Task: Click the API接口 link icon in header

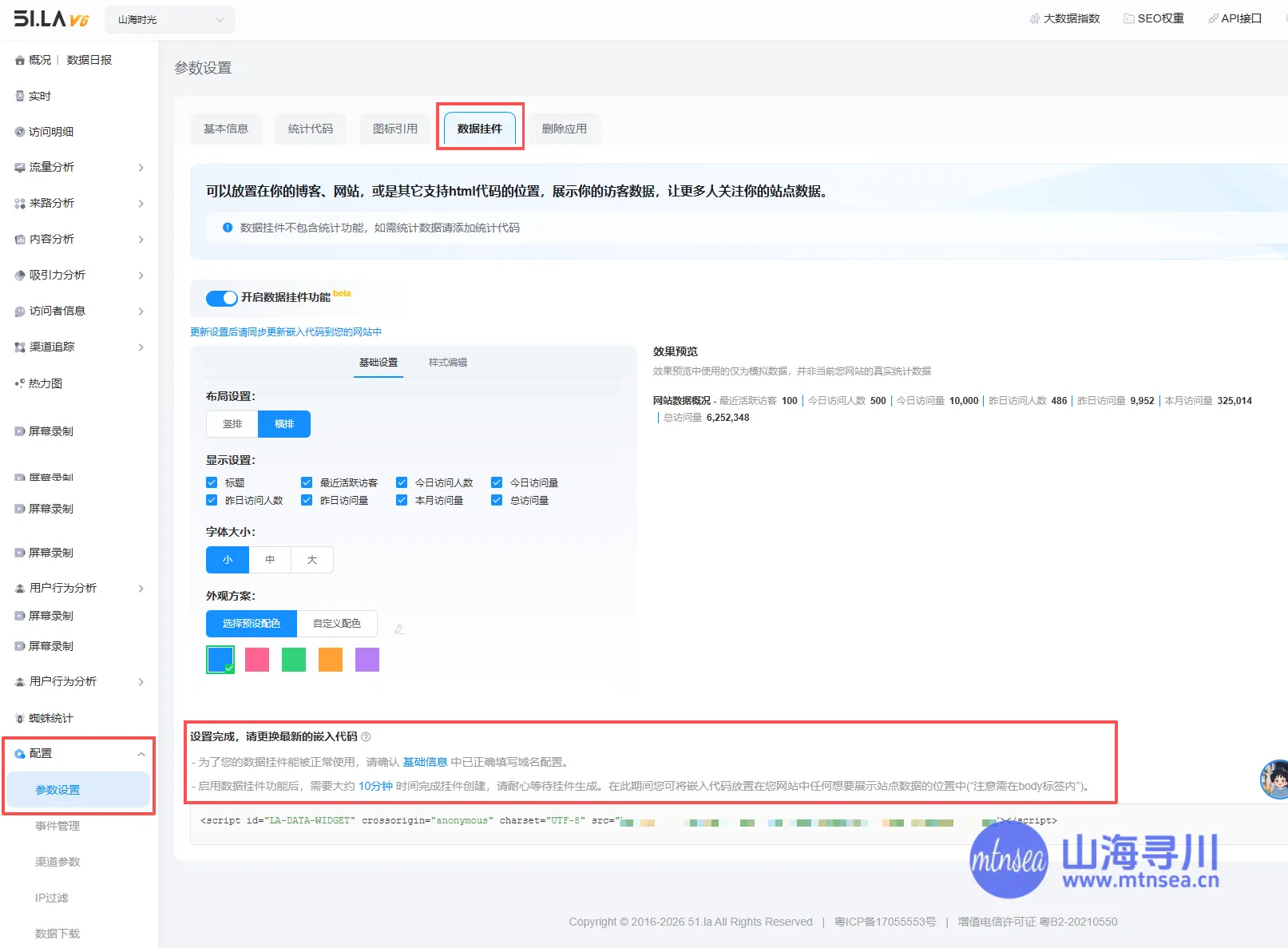Action: pos(1214,18)
